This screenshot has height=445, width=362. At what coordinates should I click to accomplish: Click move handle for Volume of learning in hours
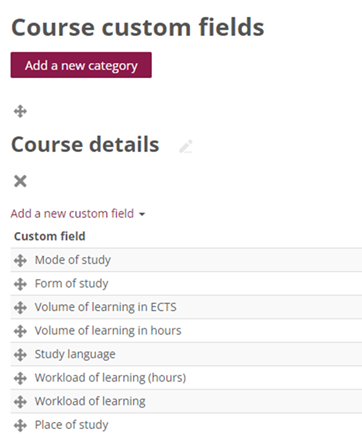(x=20, y=331)
